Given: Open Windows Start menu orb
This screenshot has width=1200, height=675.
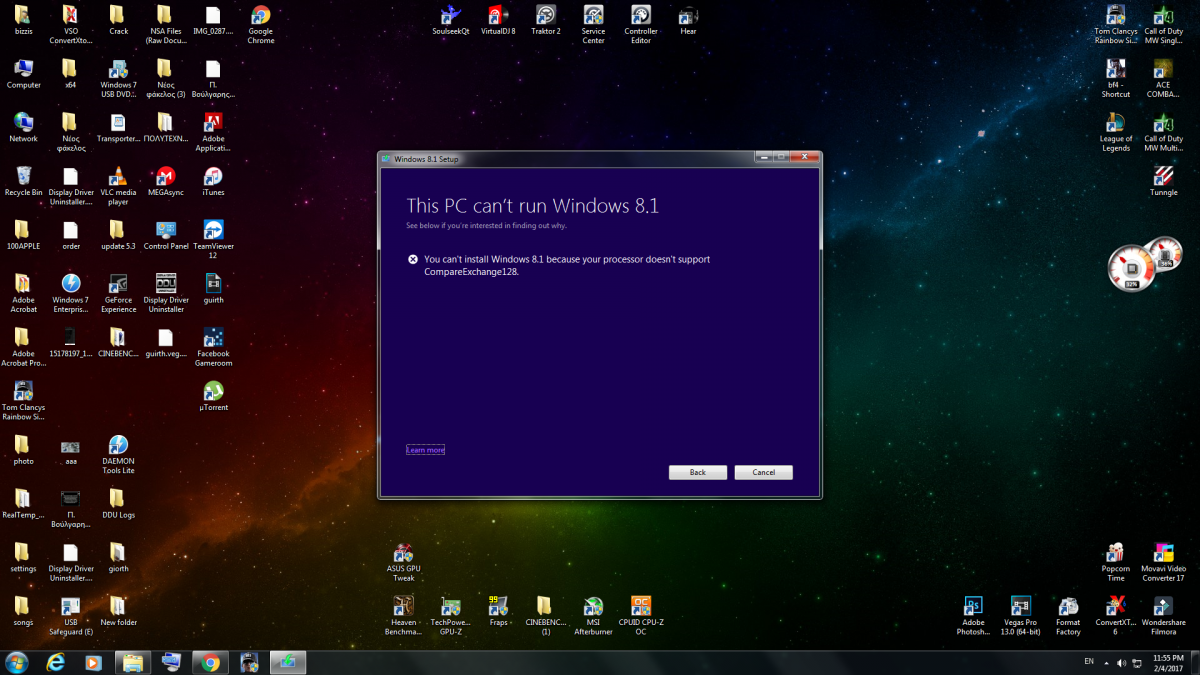Looking at the screenshot, I should tap(17, 662).
